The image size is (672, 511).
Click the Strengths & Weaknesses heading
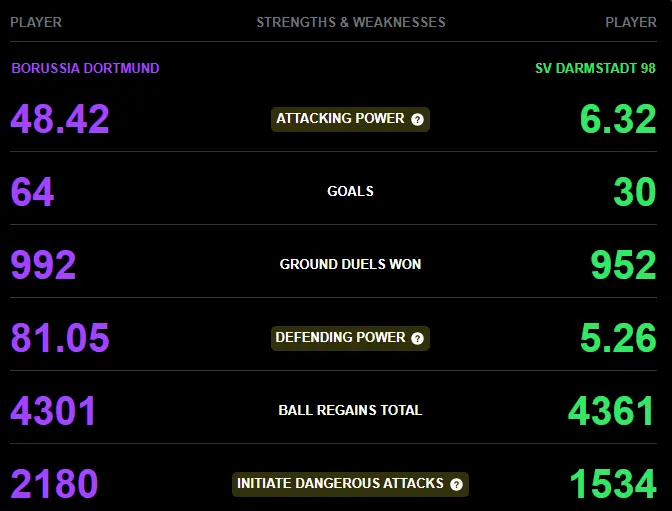[351, 22]
